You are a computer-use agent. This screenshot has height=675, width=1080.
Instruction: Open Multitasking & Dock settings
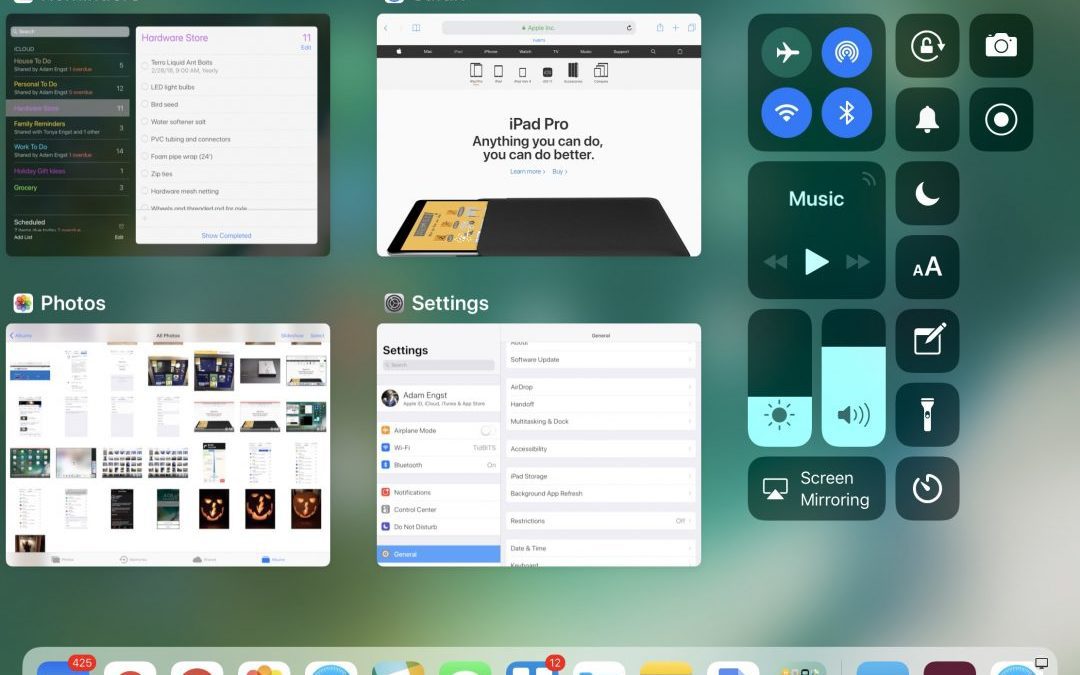click(x=601, y=422)
